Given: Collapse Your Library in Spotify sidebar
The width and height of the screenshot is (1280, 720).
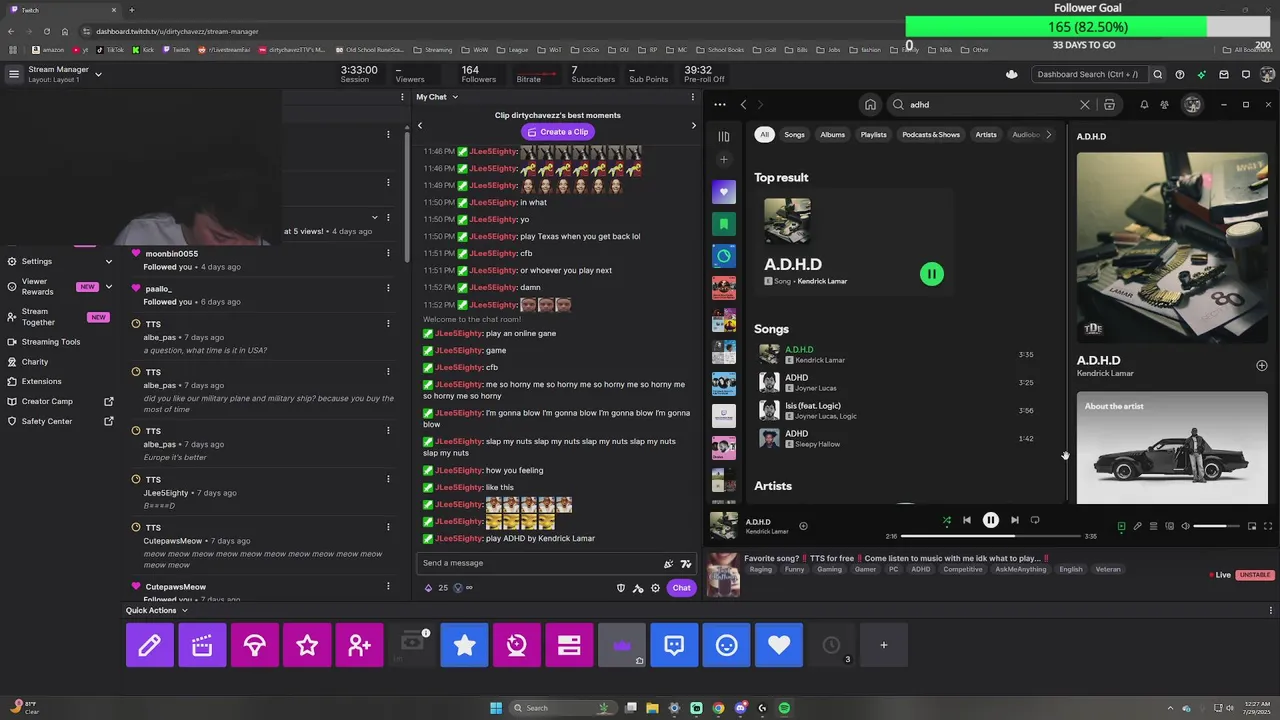Looking at the screenshot, I should pyautogui.click(x=724, y=136).
